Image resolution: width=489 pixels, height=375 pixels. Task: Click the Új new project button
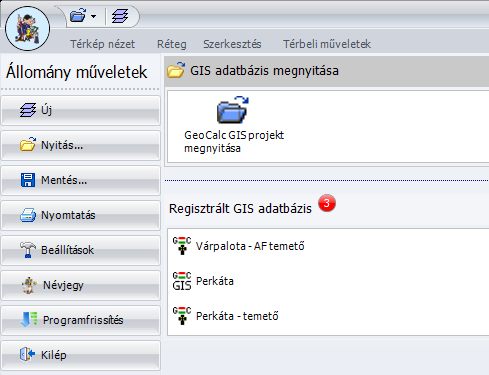coord(81,110)
